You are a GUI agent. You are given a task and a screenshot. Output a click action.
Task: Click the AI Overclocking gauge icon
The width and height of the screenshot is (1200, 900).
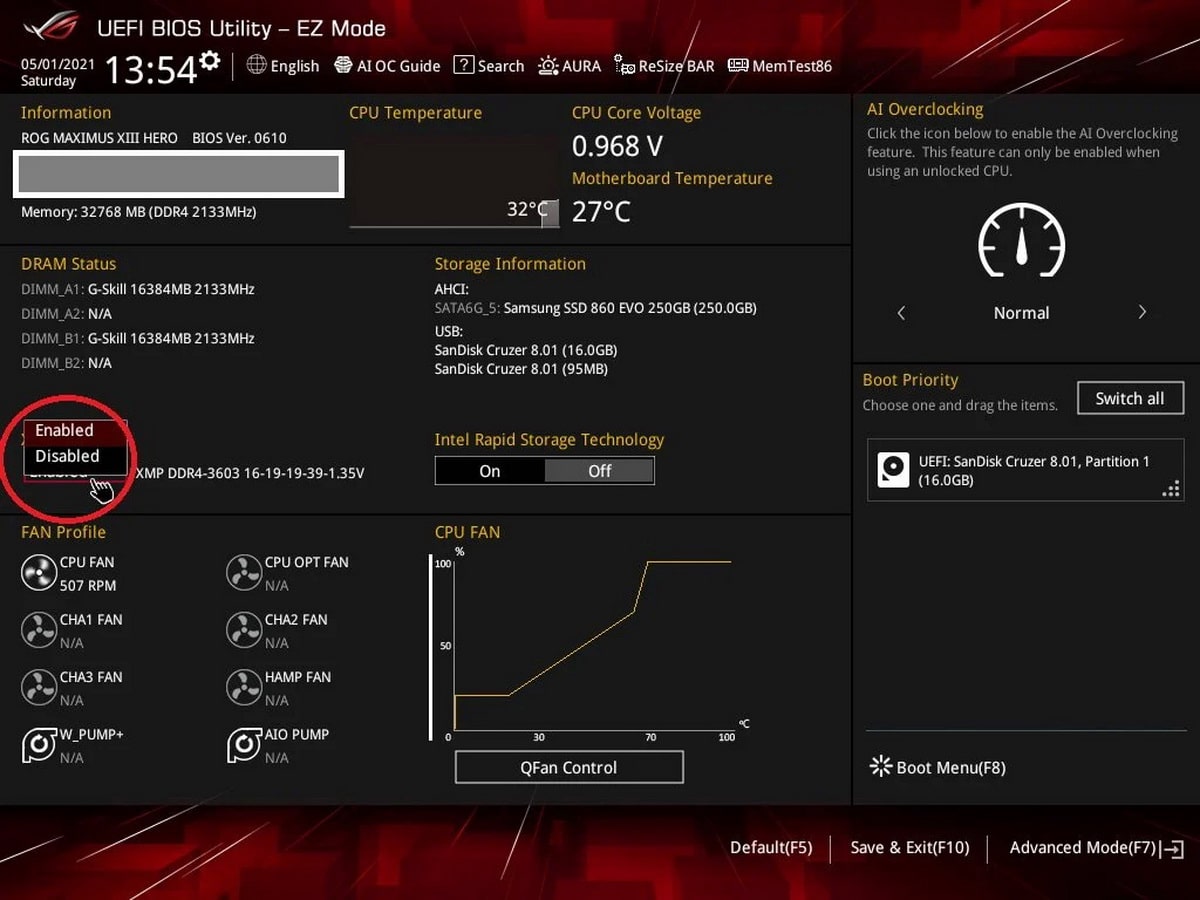pyautogui.click(x=1020, y=242)
